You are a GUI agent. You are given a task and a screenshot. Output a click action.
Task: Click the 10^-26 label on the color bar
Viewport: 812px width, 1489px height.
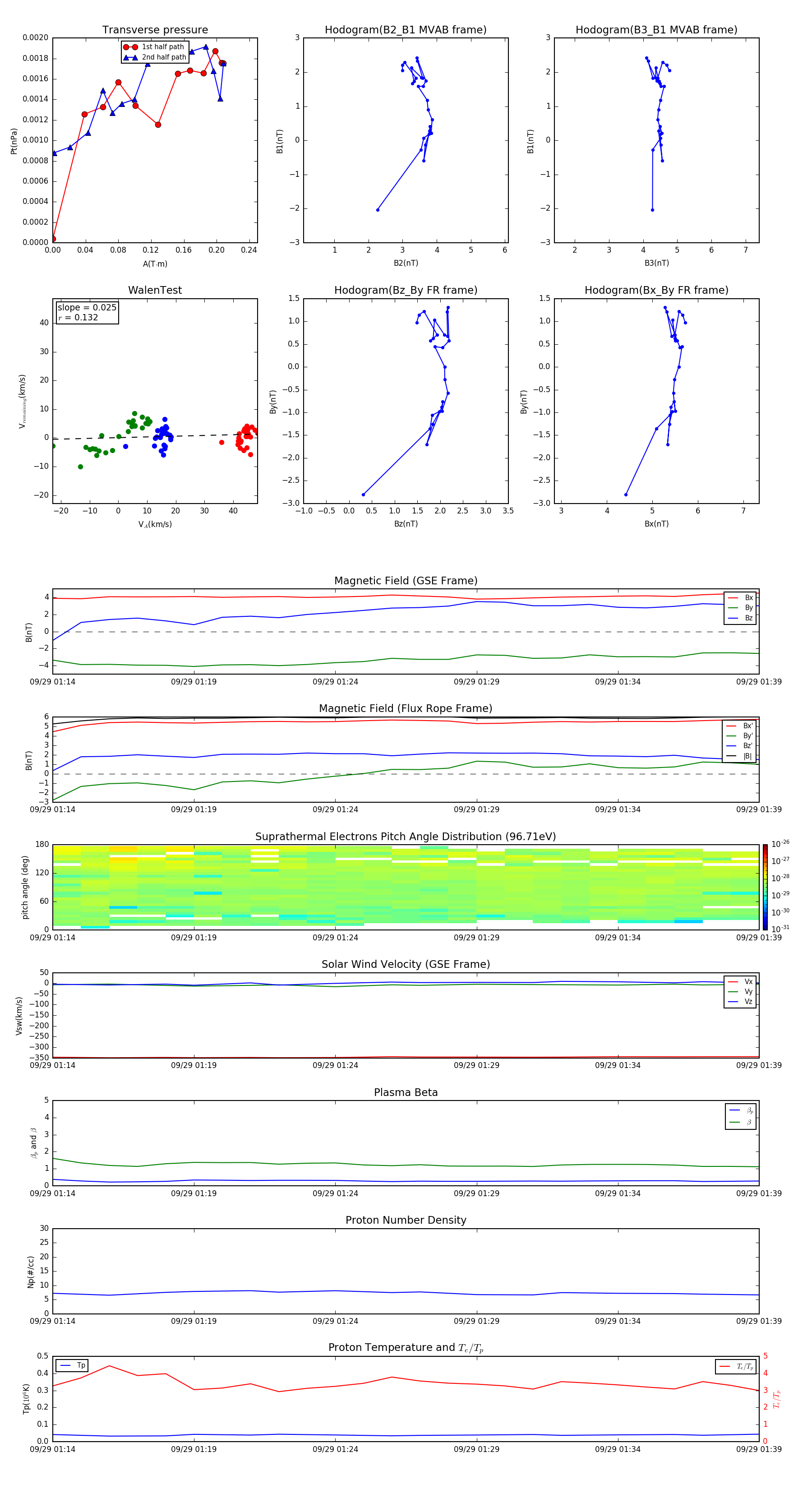(x=780, y=844)
